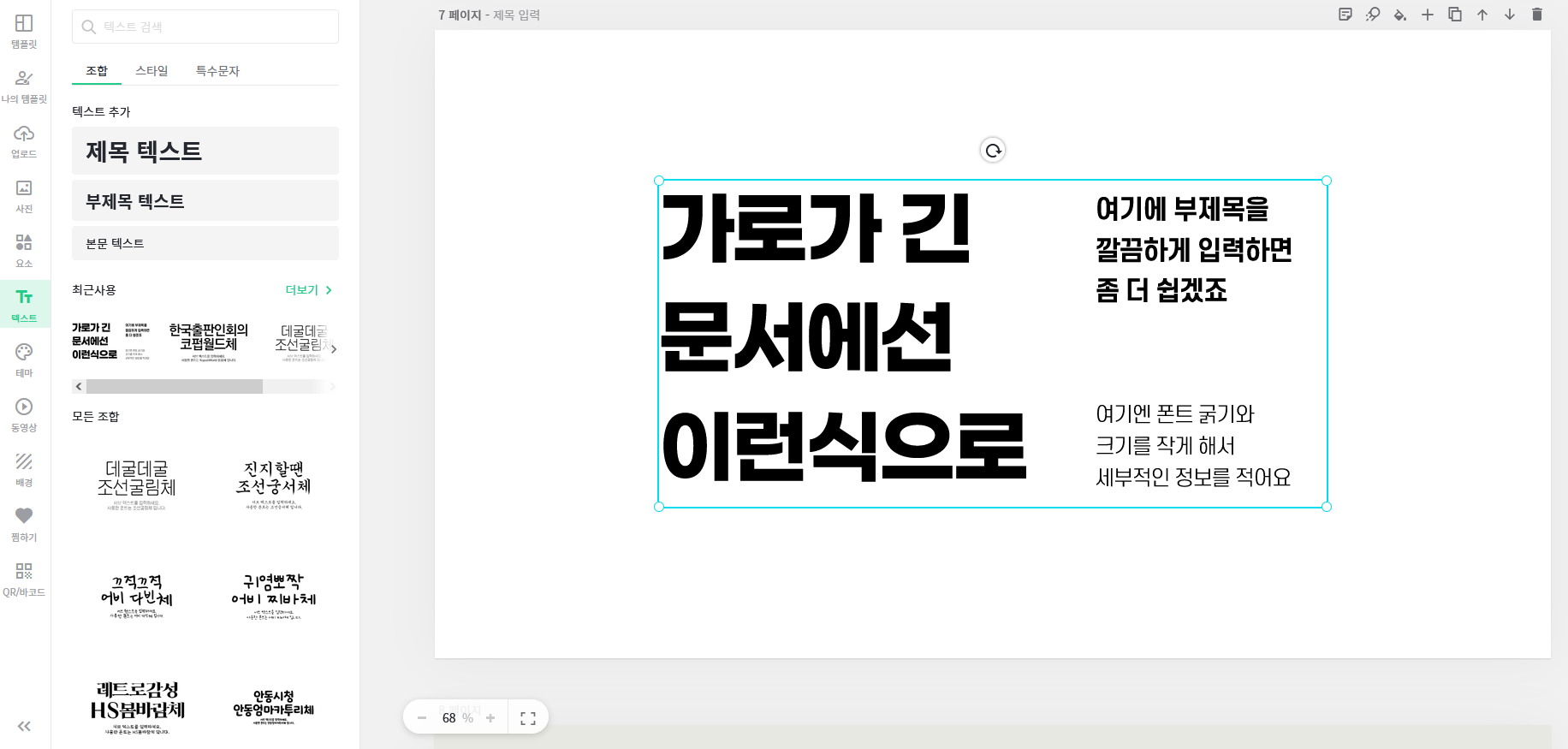Open the 사진 sidebar panel
This screenshot has height=749, width=1568.
coord(24,196)
